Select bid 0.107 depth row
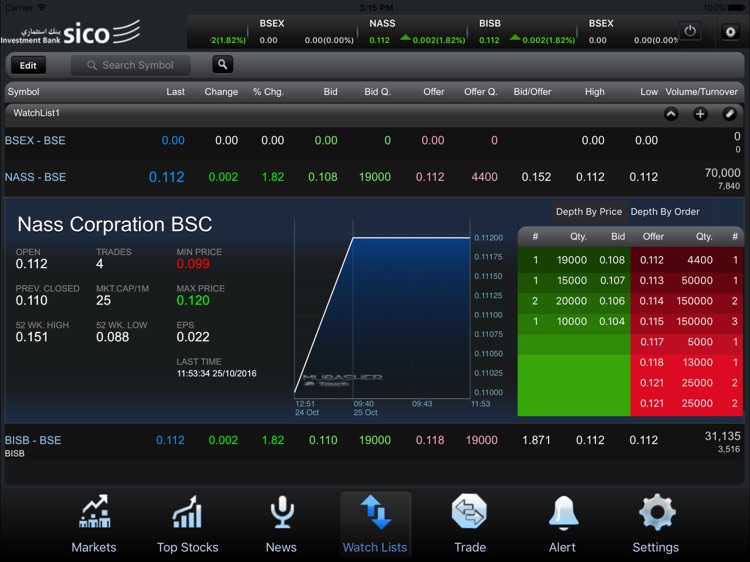750x562 pixels. click(574, 281)
